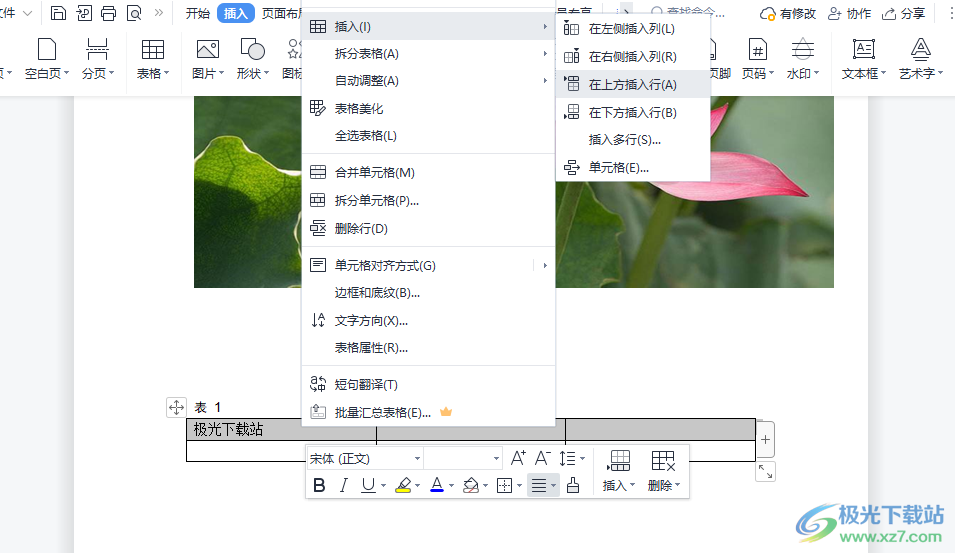This screenshot has height=553, width=955.
Task: Open the 表格 table insert tool
Action: [x=152, y=58]
